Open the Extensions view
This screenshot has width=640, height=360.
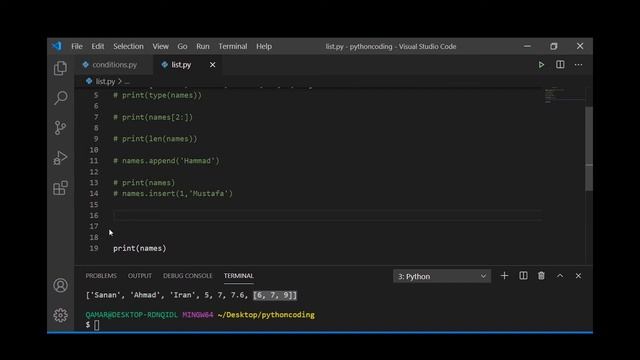[60, 188]
